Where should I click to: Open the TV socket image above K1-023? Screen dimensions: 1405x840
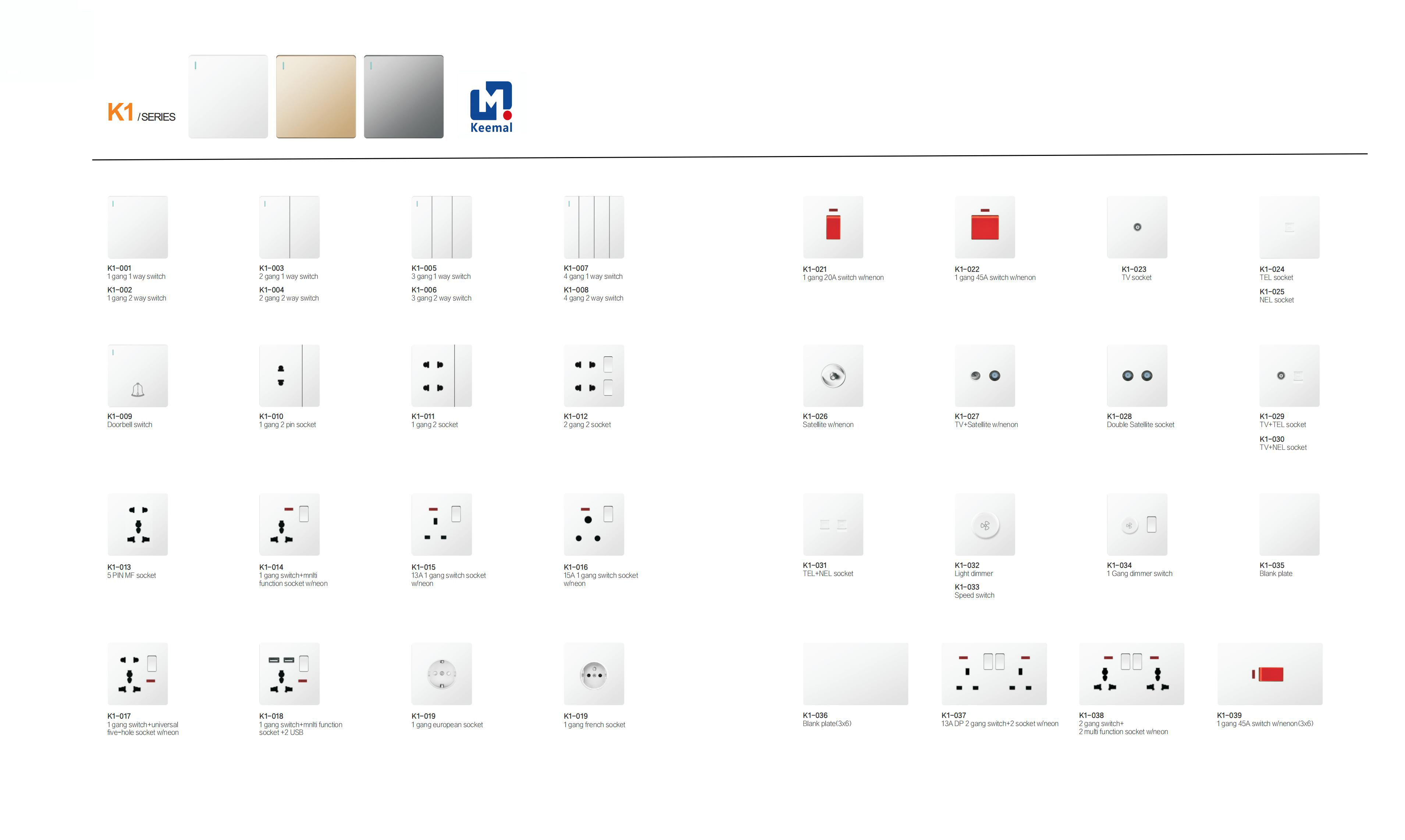tap(1137, 227)
